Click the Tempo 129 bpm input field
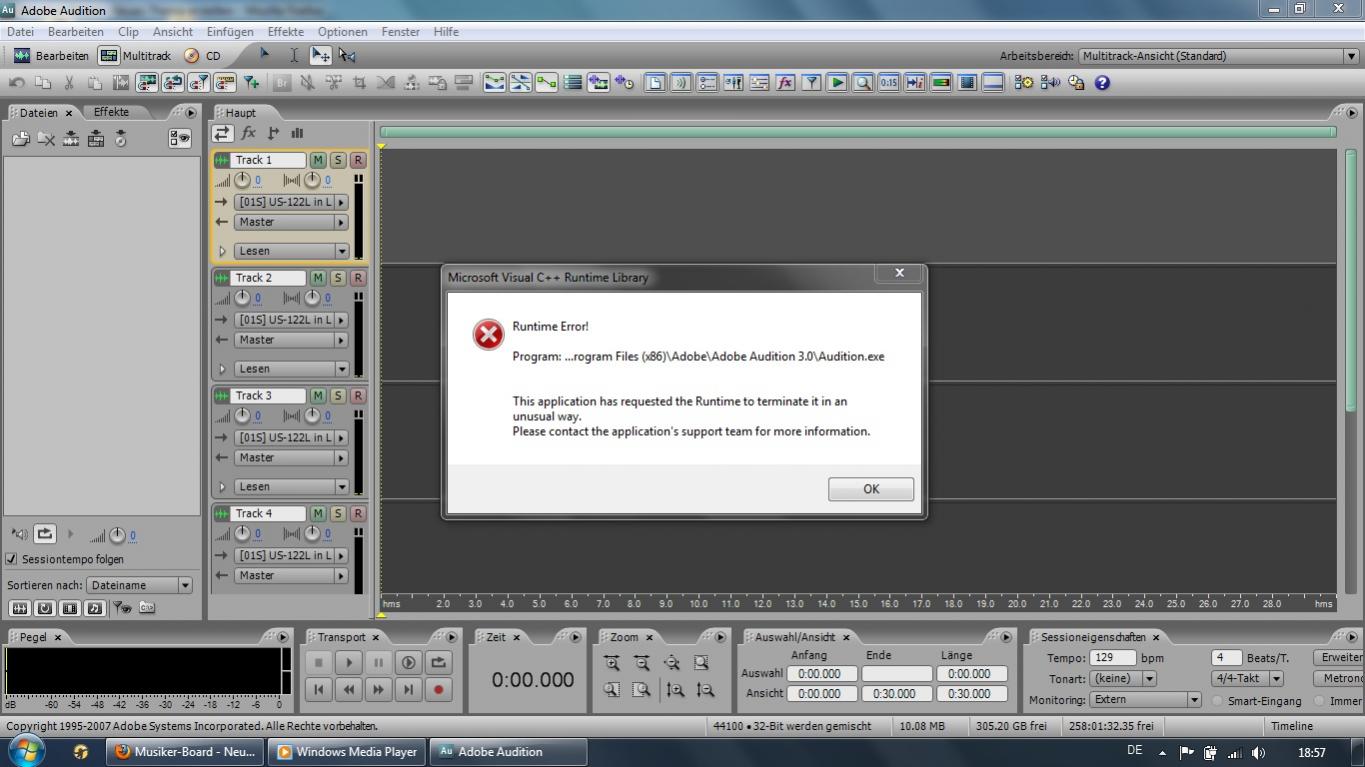Viewport: 1365px width, 767px height. [1112, 658]
